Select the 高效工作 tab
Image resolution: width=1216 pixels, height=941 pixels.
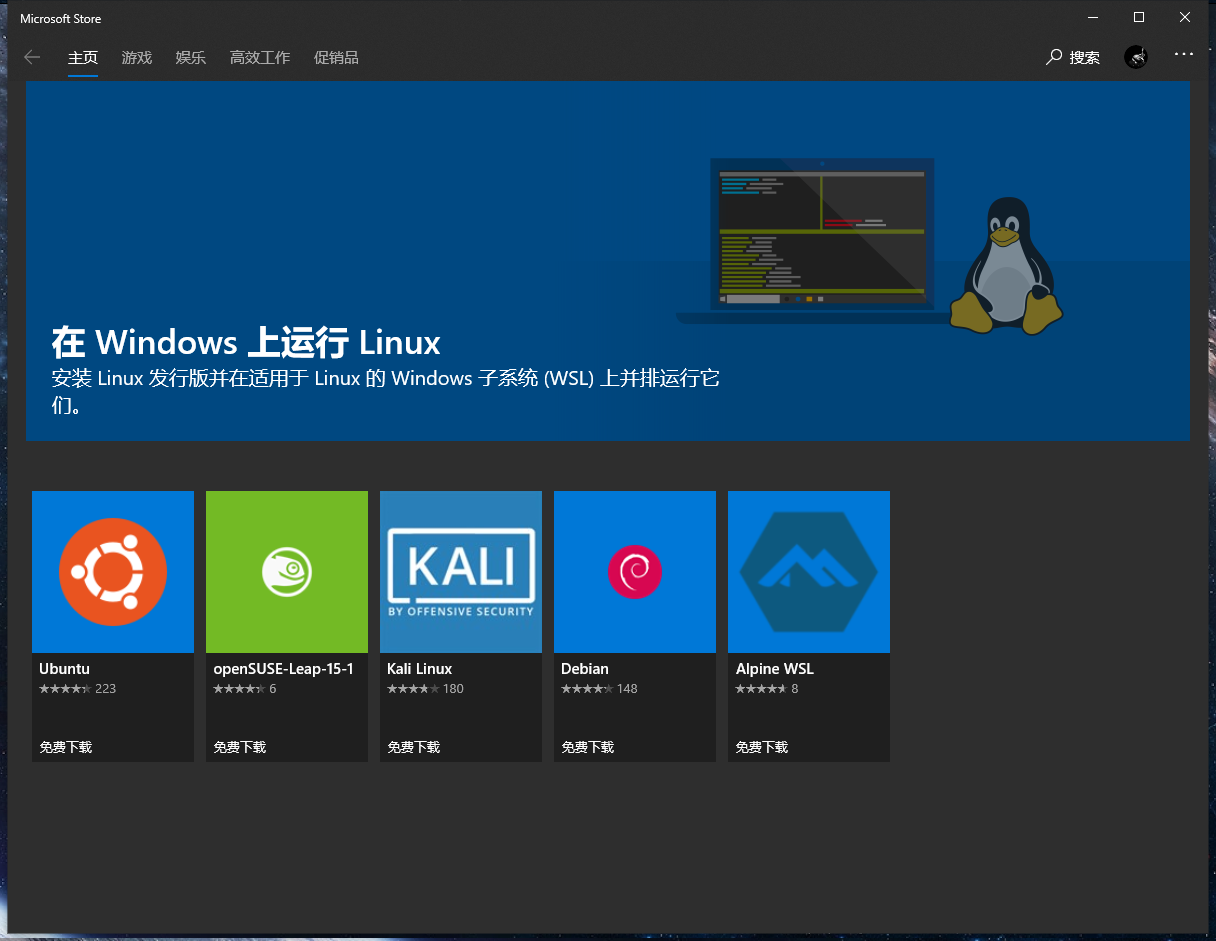(260, 57)
